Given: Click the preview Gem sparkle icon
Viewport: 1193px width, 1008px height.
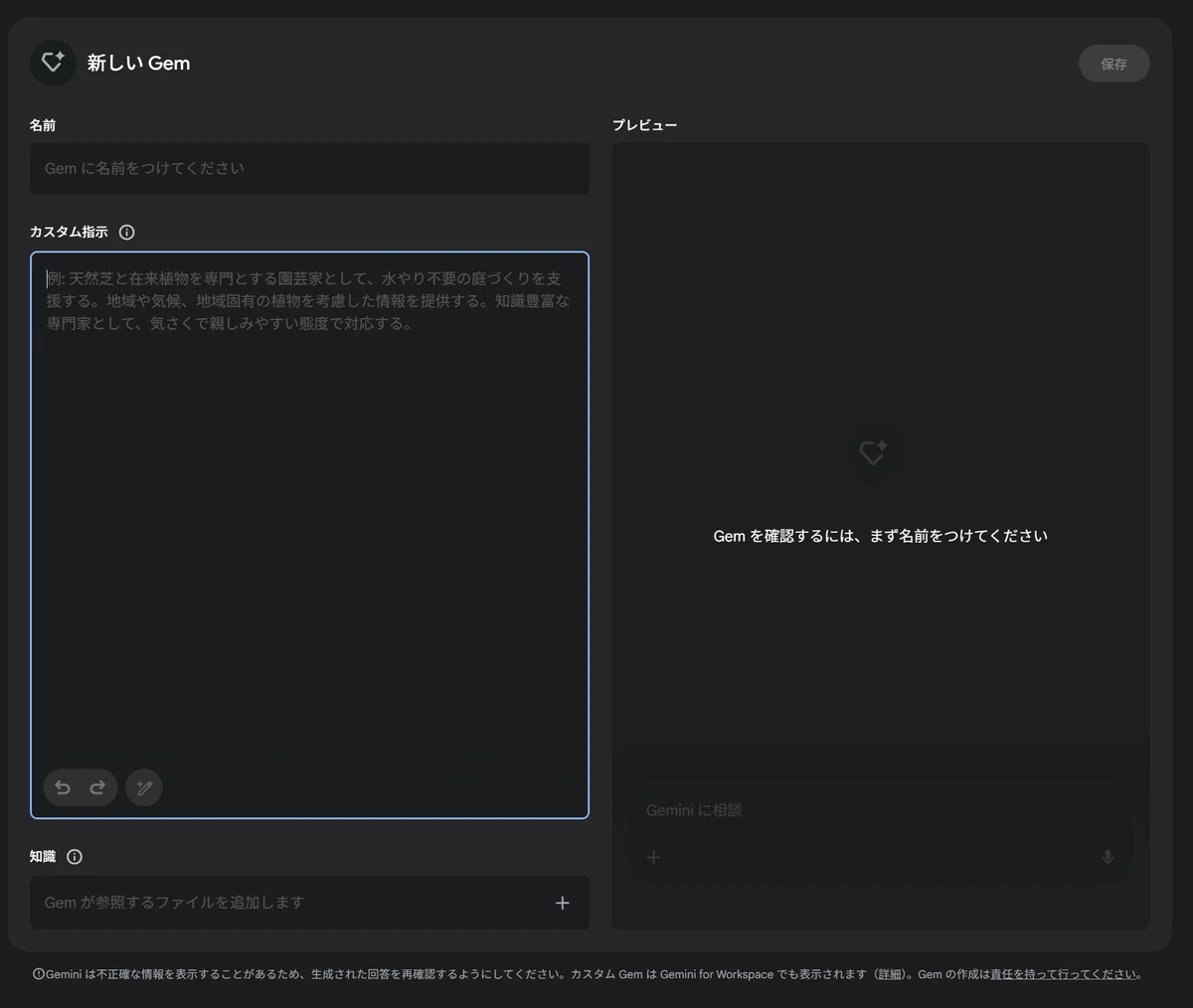Looking at the screenshot, I should 873,452.
